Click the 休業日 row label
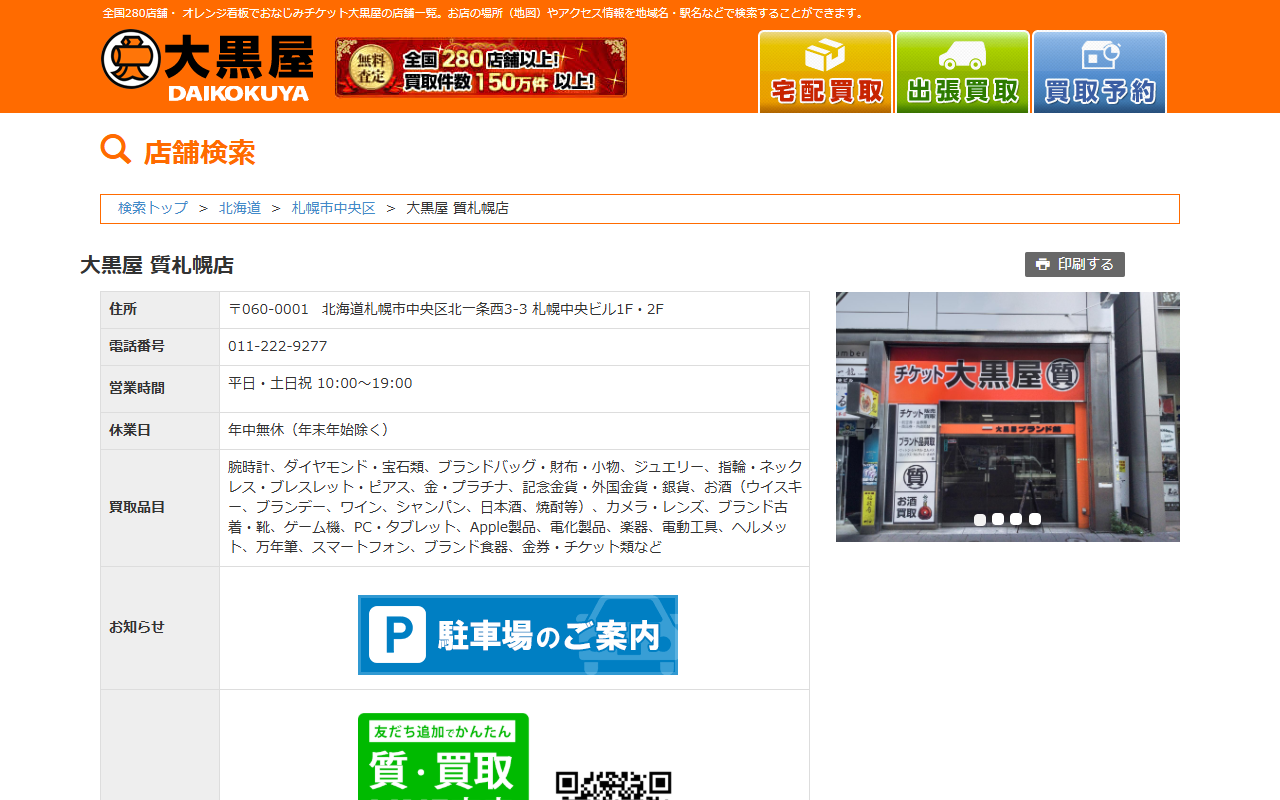 coord(130,430)
